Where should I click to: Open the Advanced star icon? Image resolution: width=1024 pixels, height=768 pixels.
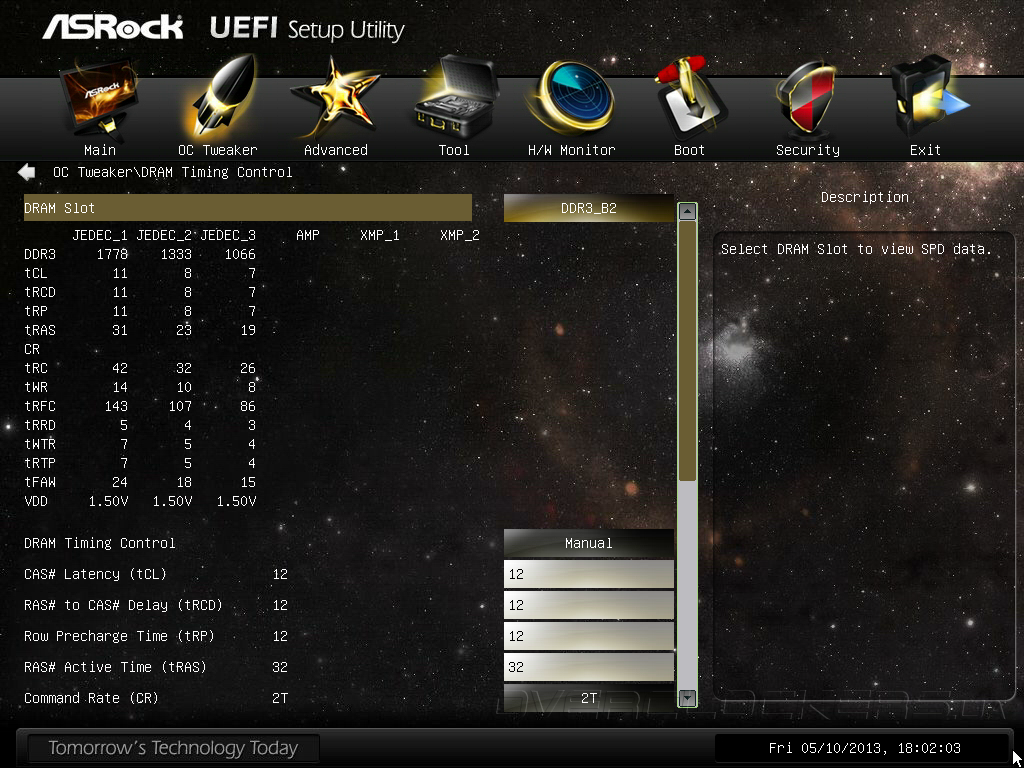(336, 98)
